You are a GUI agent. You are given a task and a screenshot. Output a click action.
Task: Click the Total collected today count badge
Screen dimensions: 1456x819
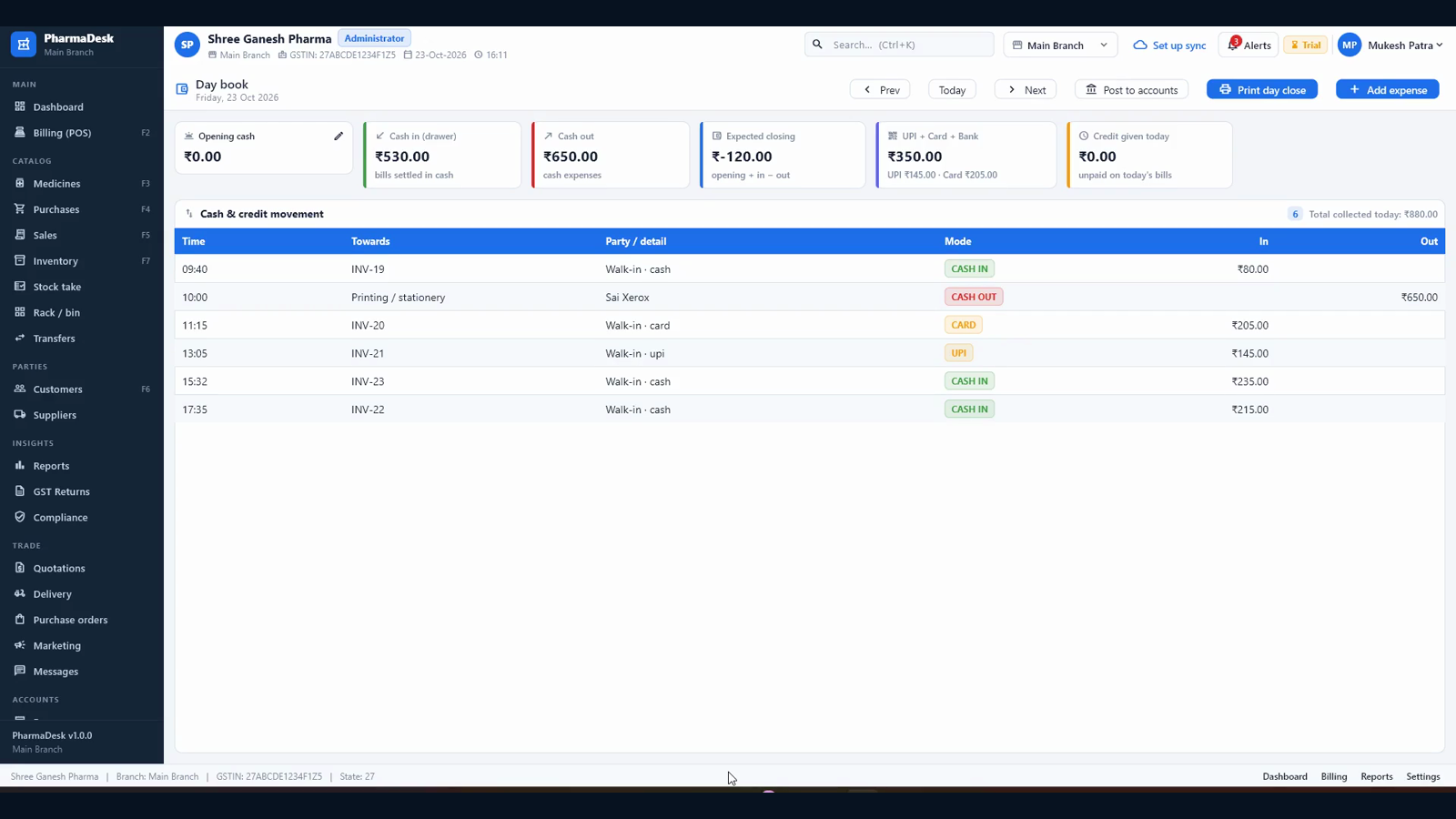1295,214
